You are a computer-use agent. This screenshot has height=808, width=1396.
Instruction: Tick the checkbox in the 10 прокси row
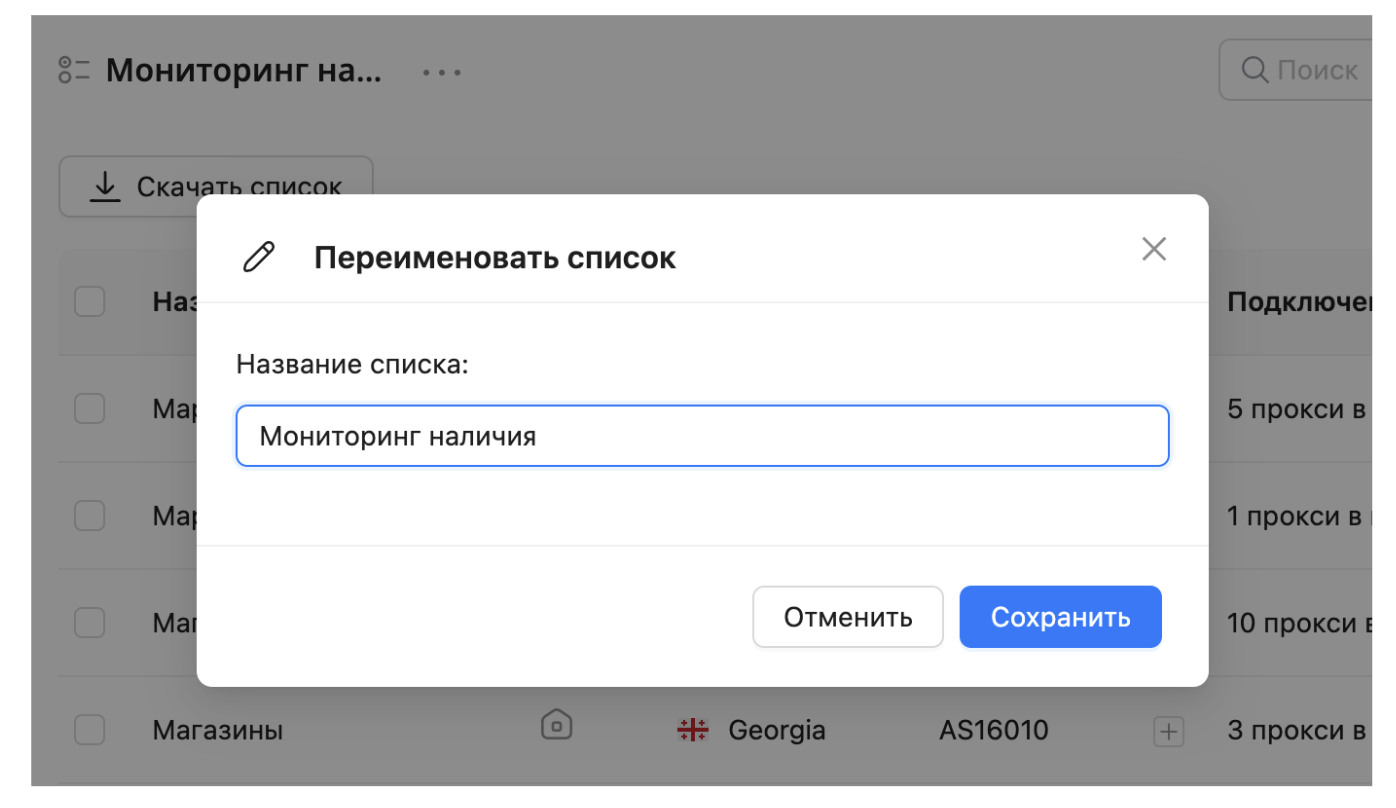(x=90, y=623)
